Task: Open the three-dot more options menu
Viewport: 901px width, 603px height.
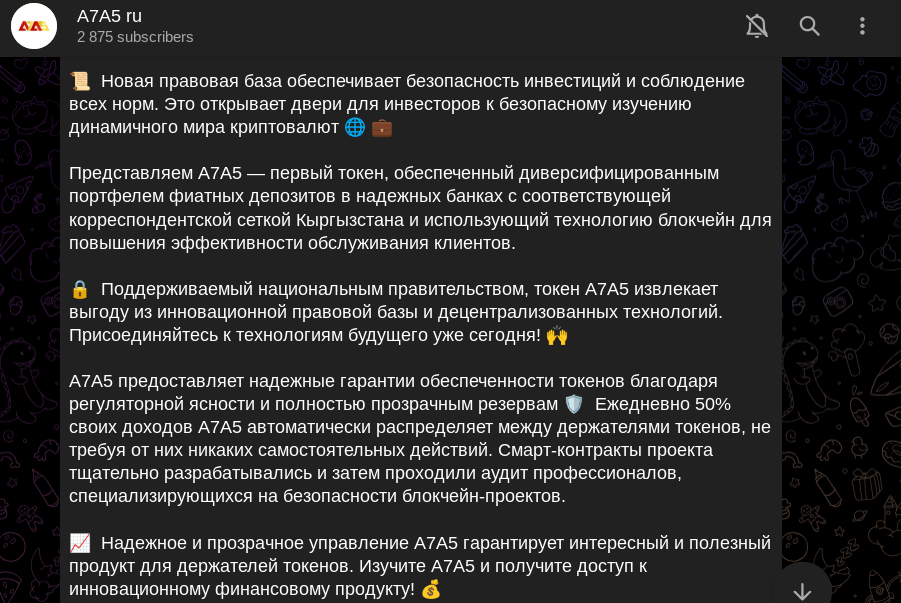Action: click(x=863, y=26)
